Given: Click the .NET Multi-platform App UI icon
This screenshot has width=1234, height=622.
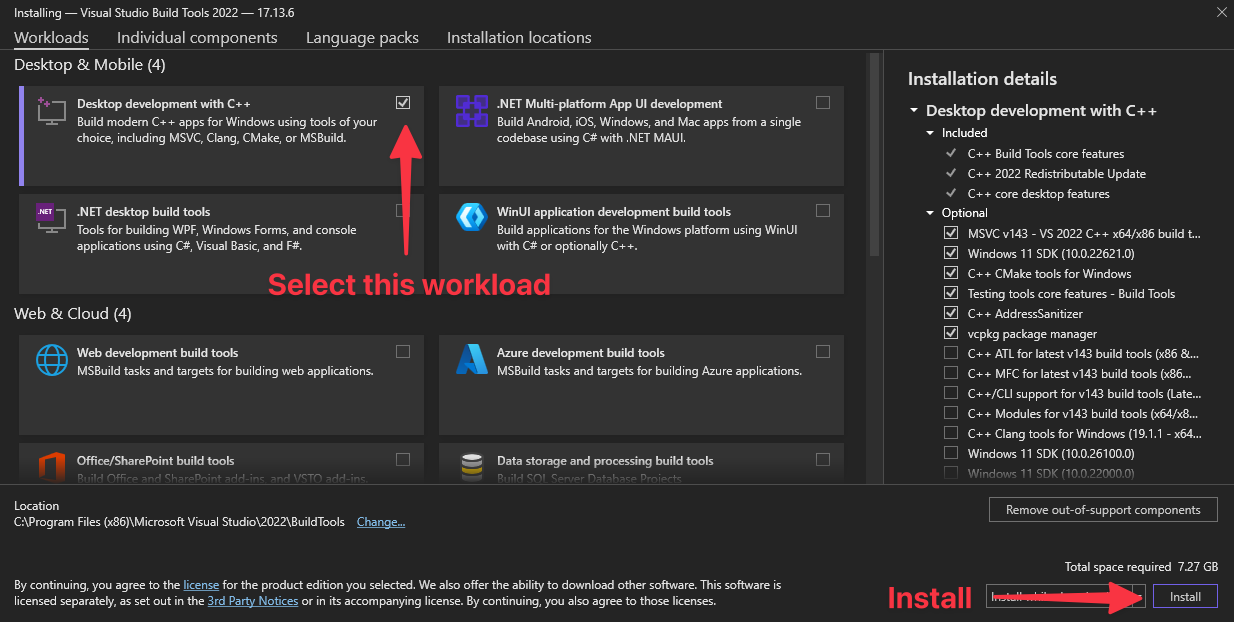Looking at the screenshot, I should tap(471, 112).
